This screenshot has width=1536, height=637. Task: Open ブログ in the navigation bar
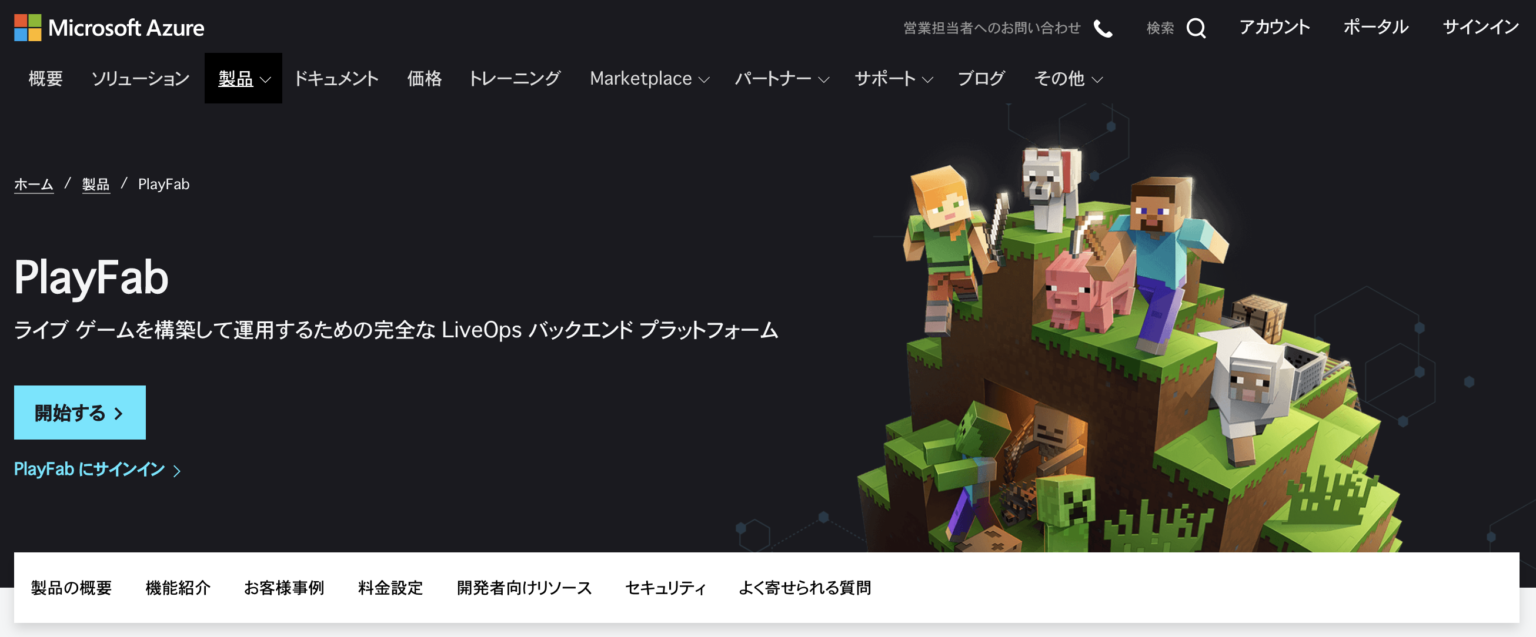pos(981,78)
